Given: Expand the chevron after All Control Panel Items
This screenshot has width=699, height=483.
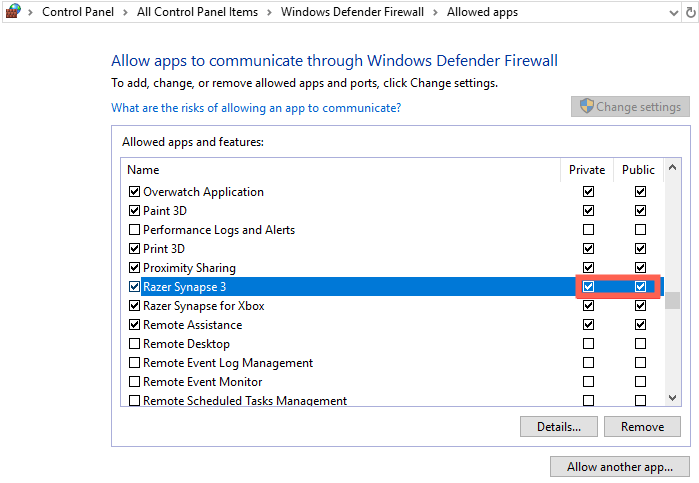Looking at the screenshot, I should point(269,12).
